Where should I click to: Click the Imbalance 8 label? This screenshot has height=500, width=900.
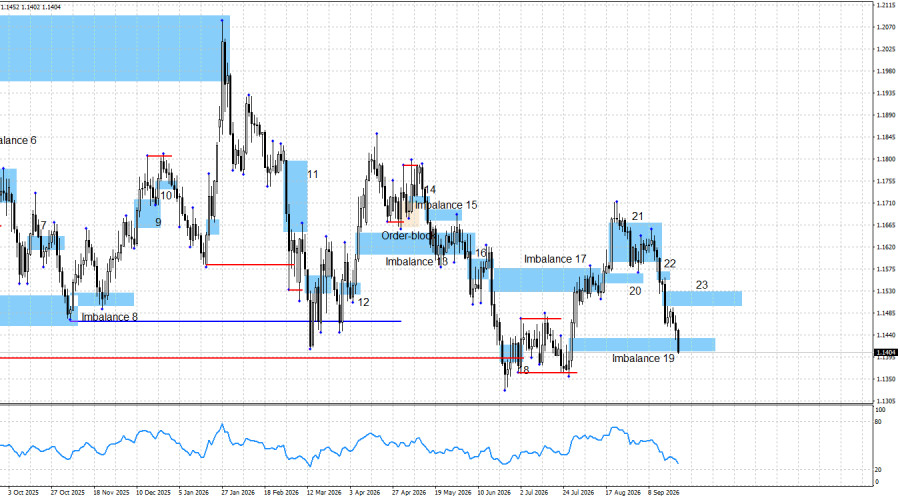pos(109,317)
